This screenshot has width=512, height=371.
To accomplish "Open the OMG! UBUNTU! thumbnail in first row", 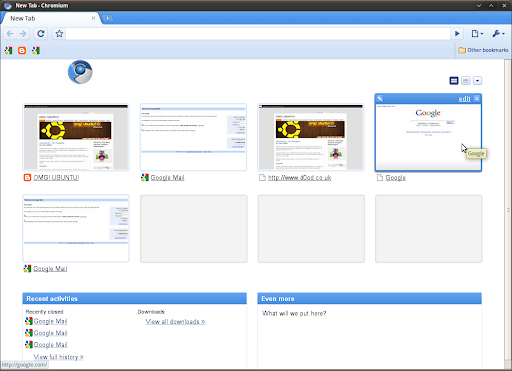I will (76, 137).
